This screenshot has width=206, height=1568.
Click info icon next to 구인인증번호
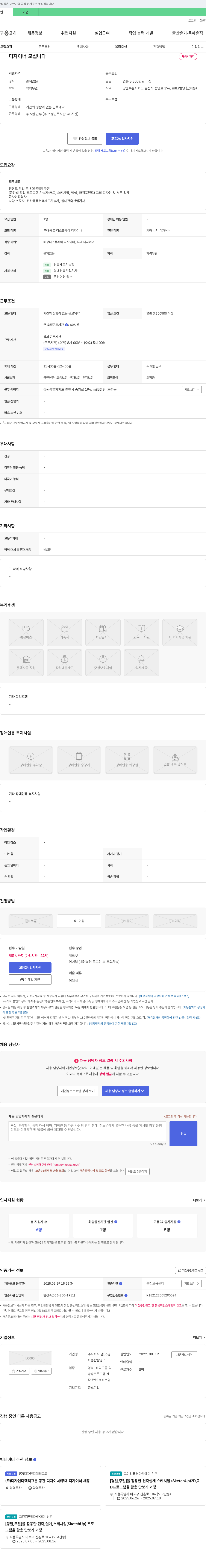126,1295
